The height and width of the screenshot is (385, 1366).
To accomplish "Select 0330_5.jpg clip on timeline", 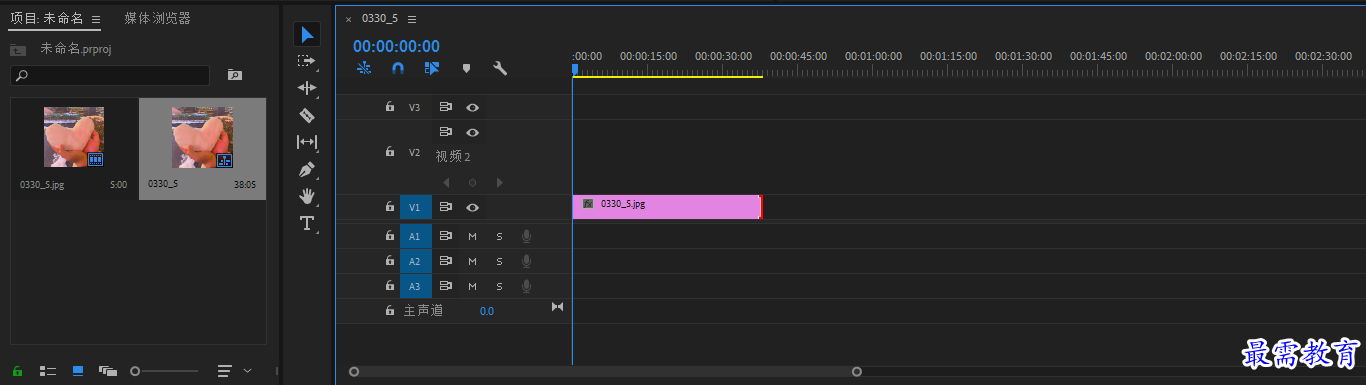I will [667, 207].
